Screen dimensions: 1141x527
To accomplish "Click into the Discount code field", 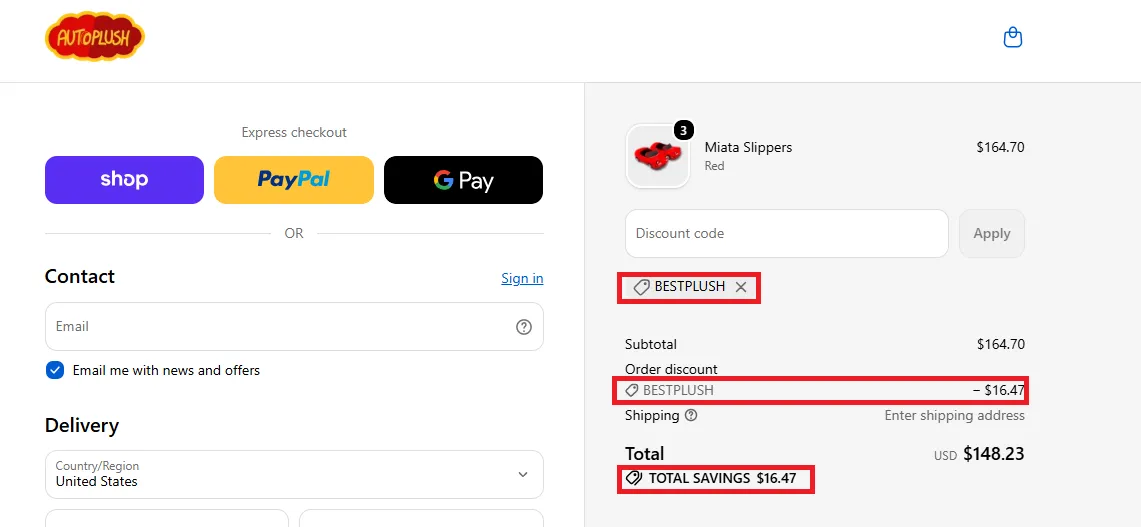I will [787, 234].
